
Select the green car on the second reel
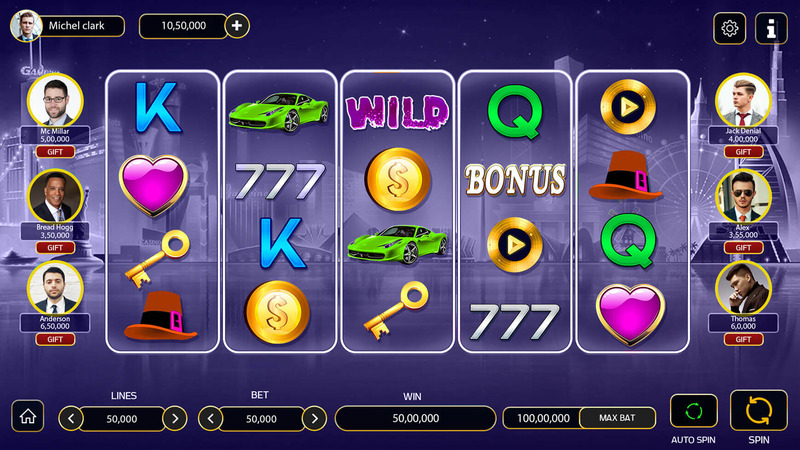279,112
